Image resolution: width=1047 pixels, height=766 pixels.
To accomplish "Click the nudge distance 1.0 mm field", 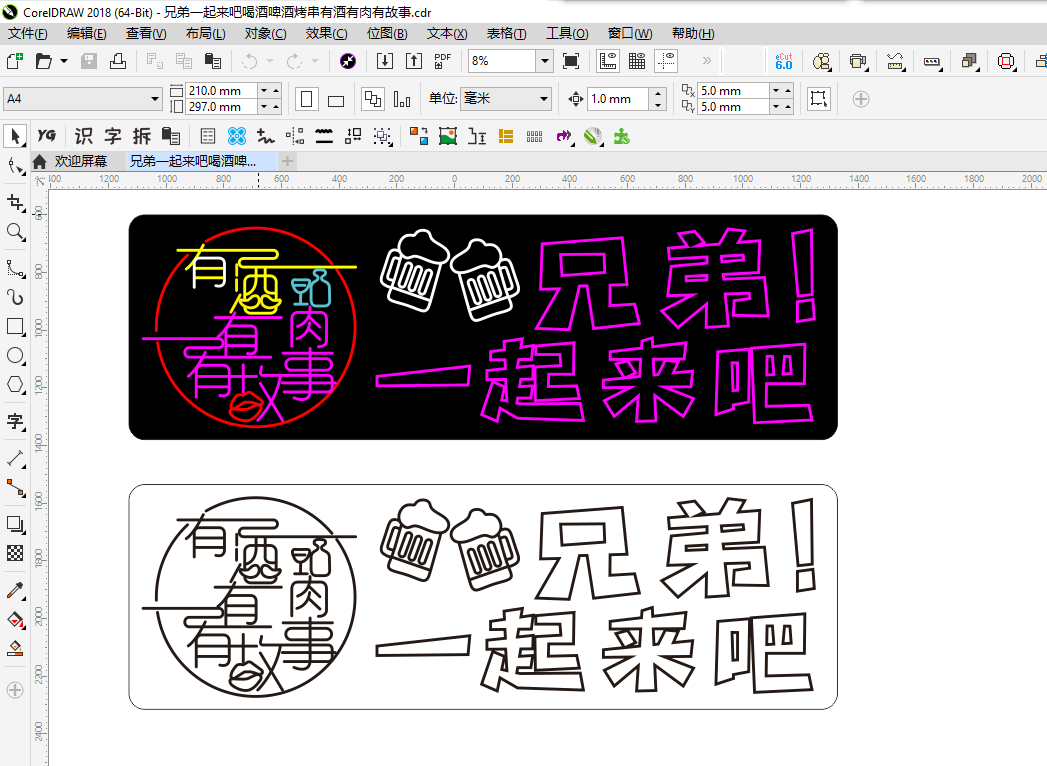I will [x=618, y=99].
